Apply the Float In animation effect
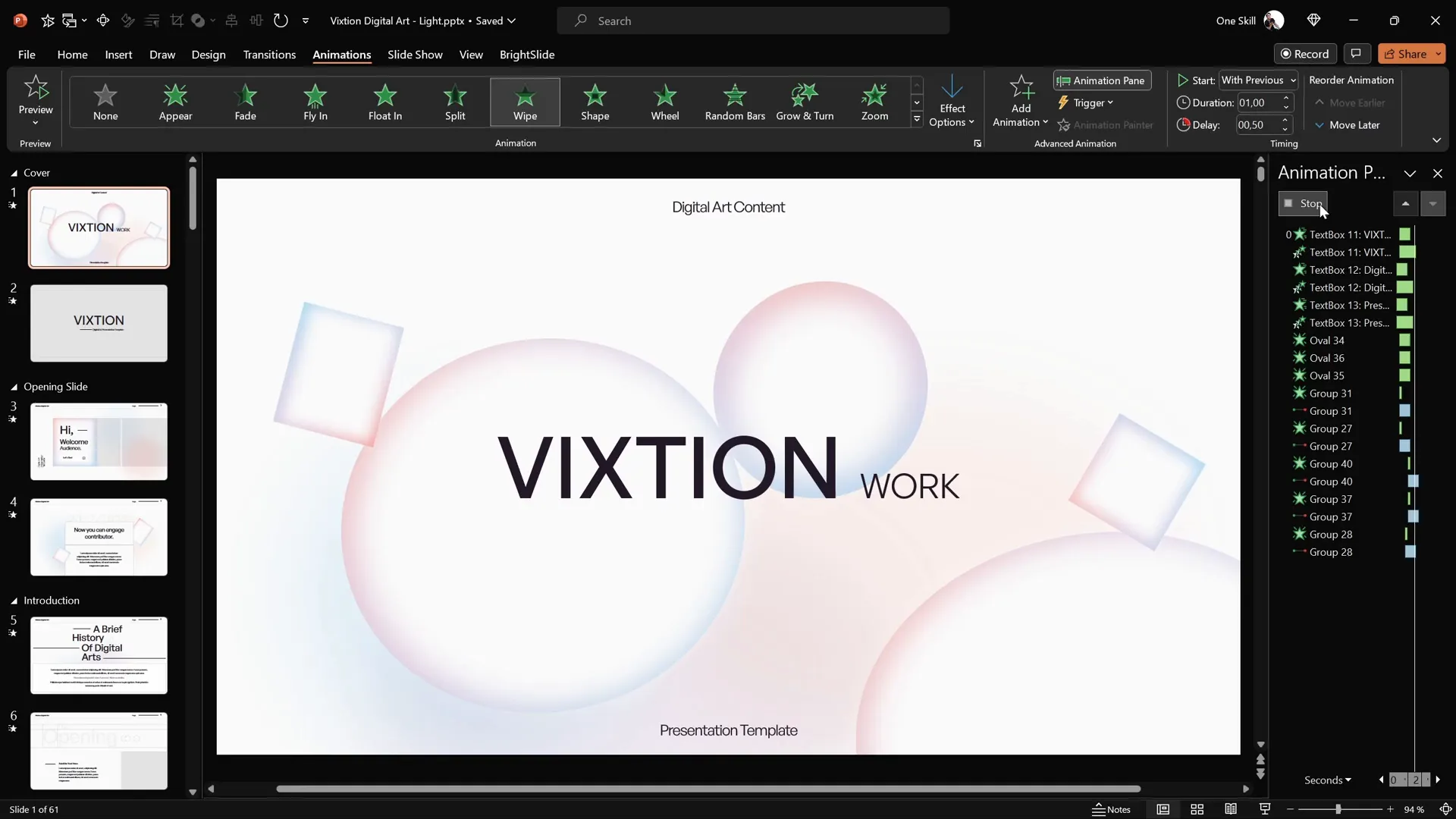Screen dimensions: 1456x819 point(385,102)
